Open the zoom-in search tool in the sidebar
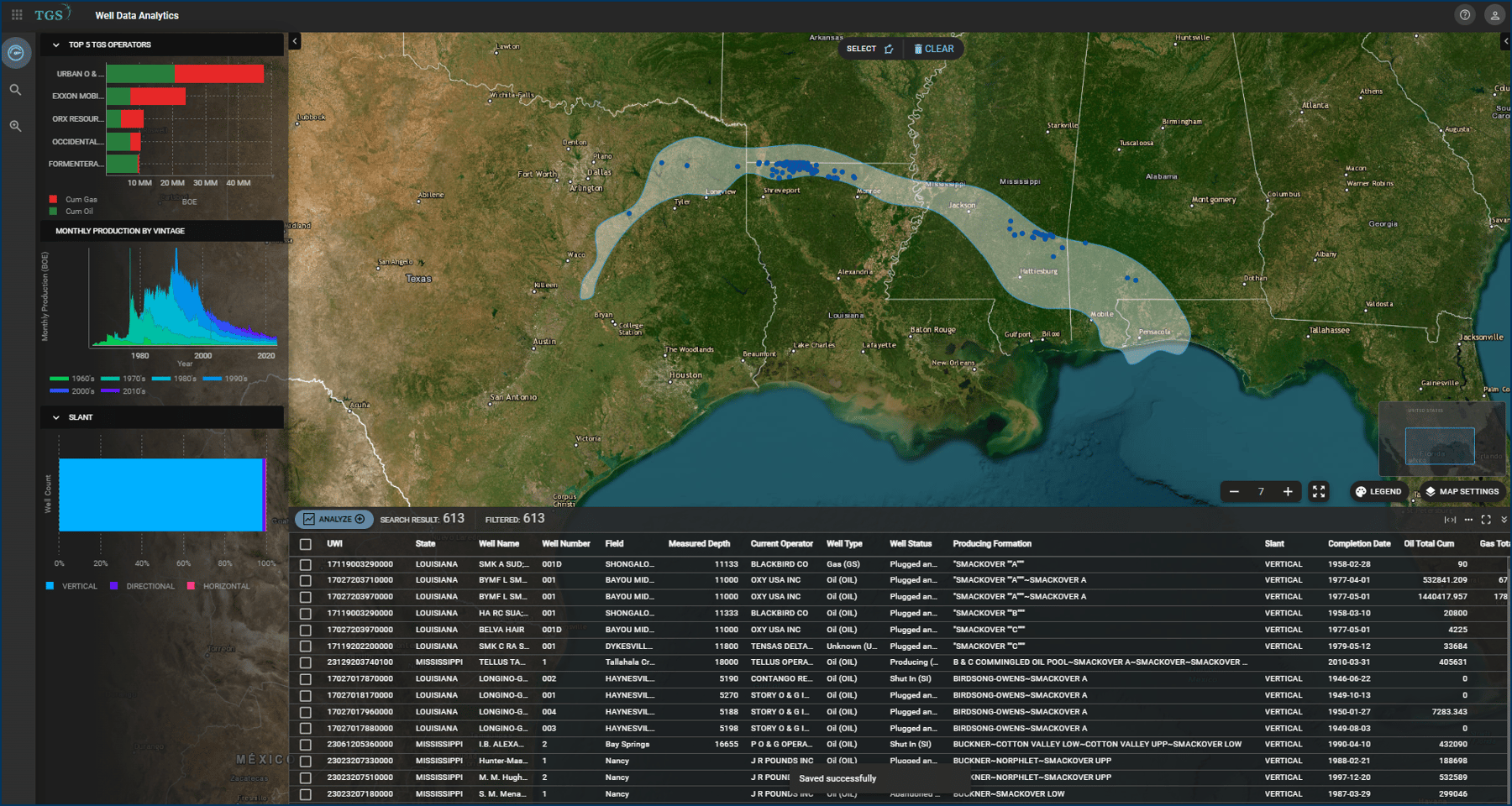The width and height of the screenshot is (1512, 806). (16, 126)
